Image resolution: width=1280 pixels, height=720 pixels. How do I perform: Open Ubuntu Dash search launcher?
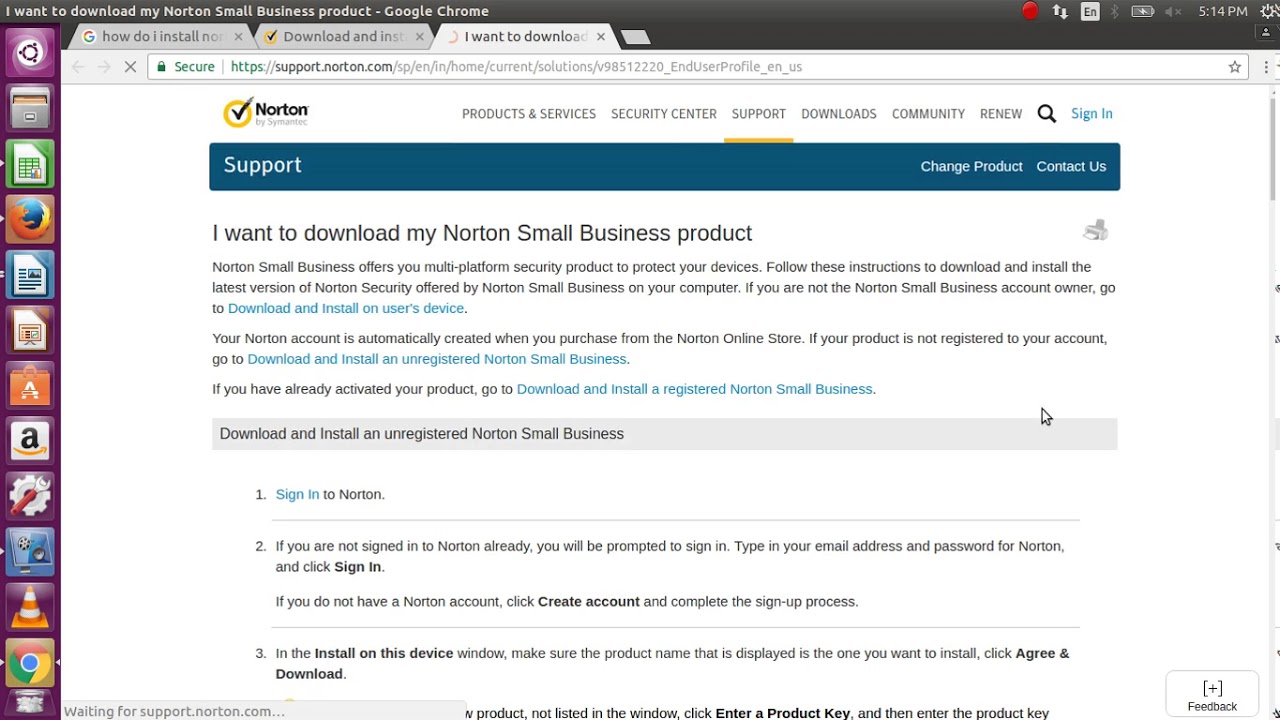(30, 53)
